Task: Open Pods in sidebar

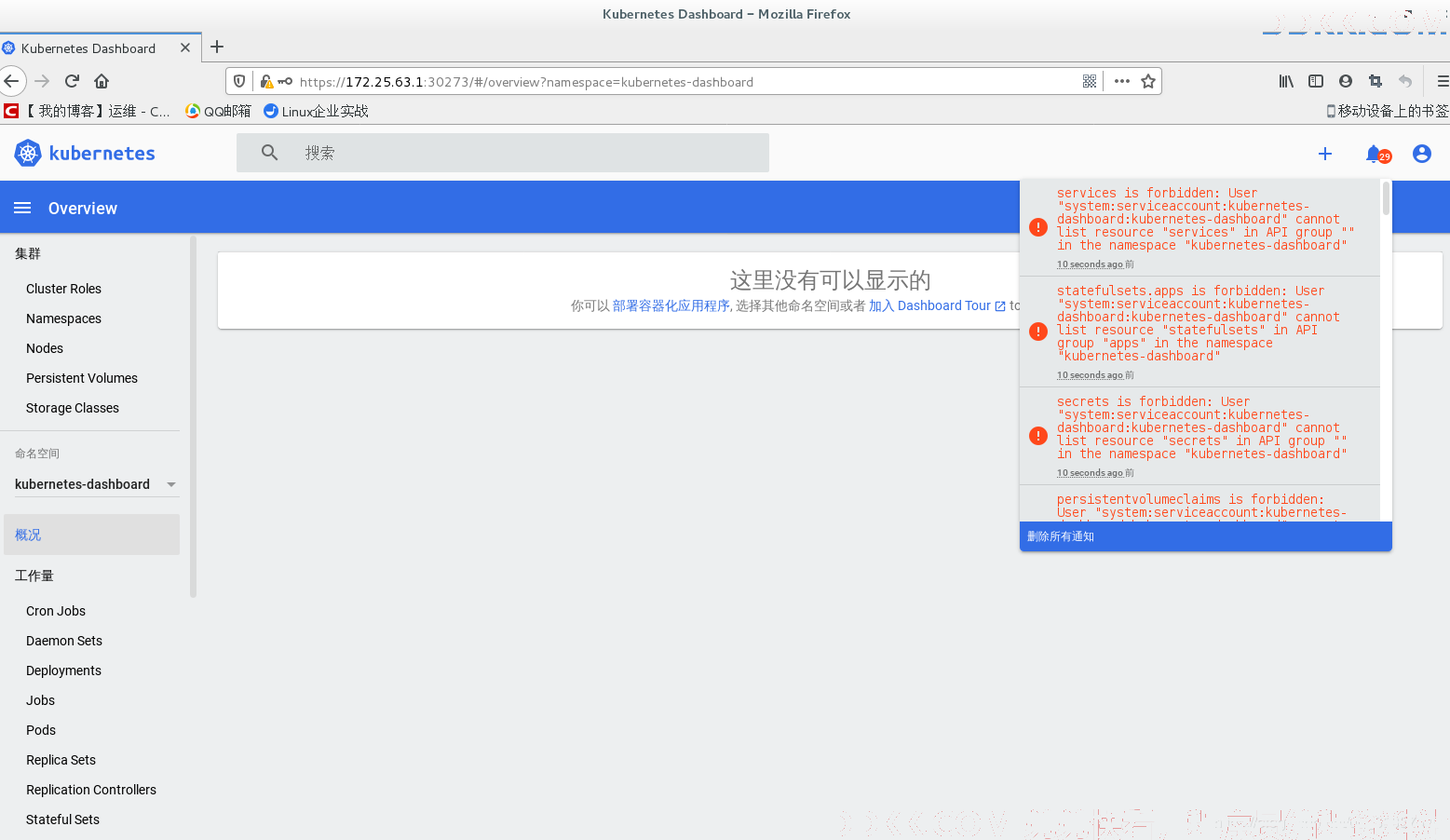Action: pyautogui.click(x=41, y=730)
